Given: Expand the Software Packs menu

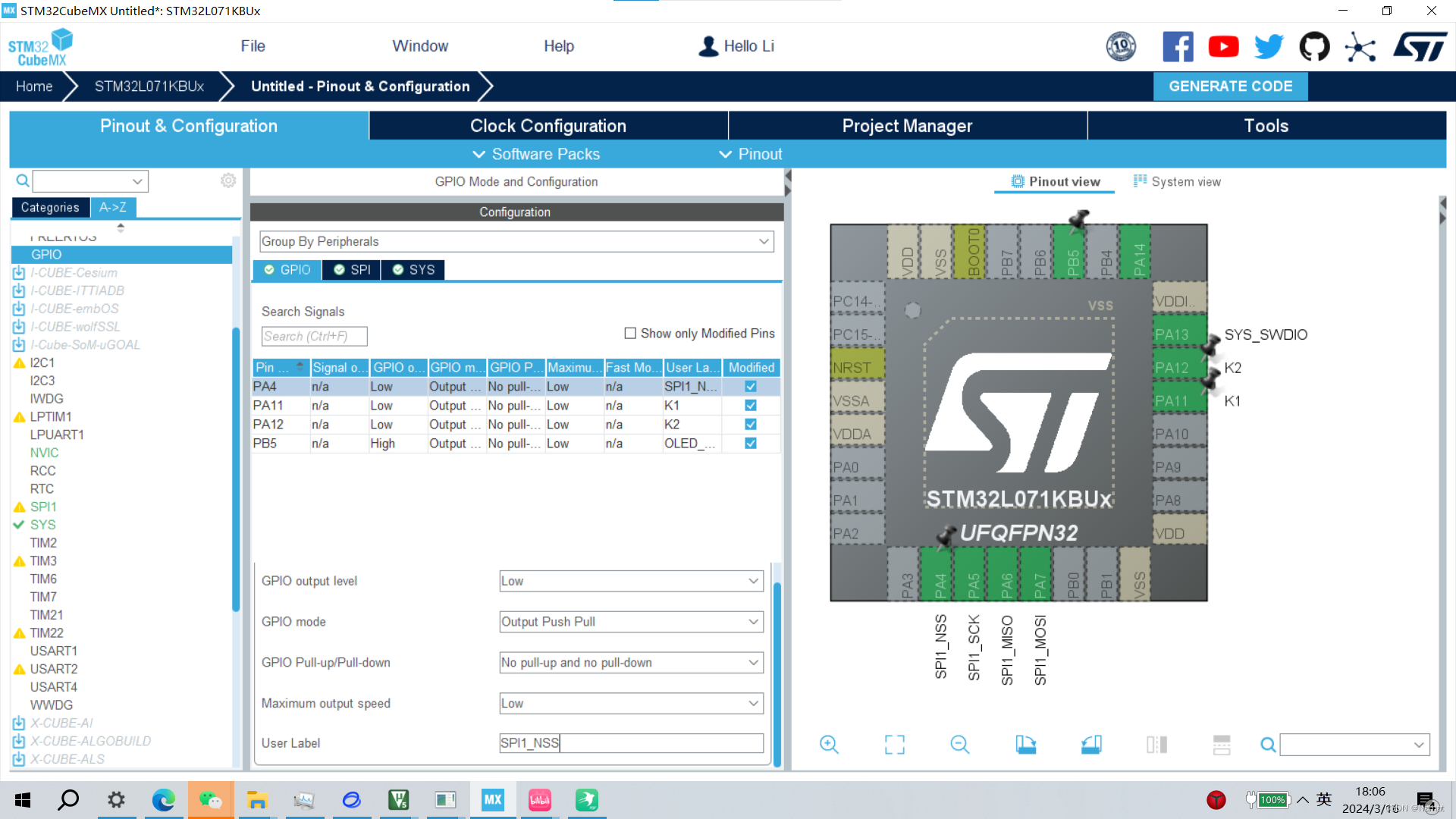Looking at the screenshot, I should [536, 154].
